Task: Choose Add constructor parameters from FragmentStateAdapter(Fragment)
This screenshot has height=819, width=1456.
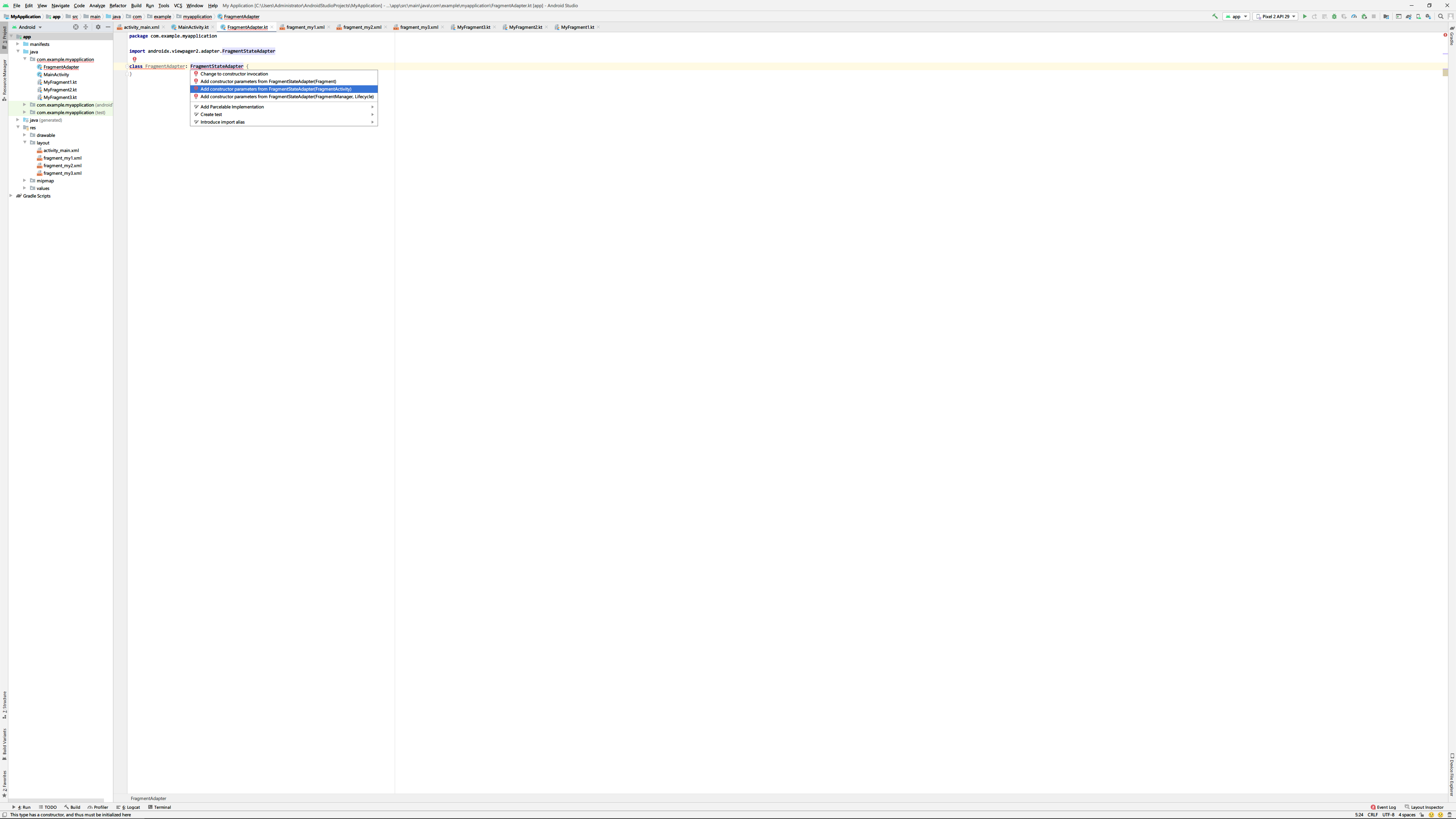Action: (x=268, y=82)
